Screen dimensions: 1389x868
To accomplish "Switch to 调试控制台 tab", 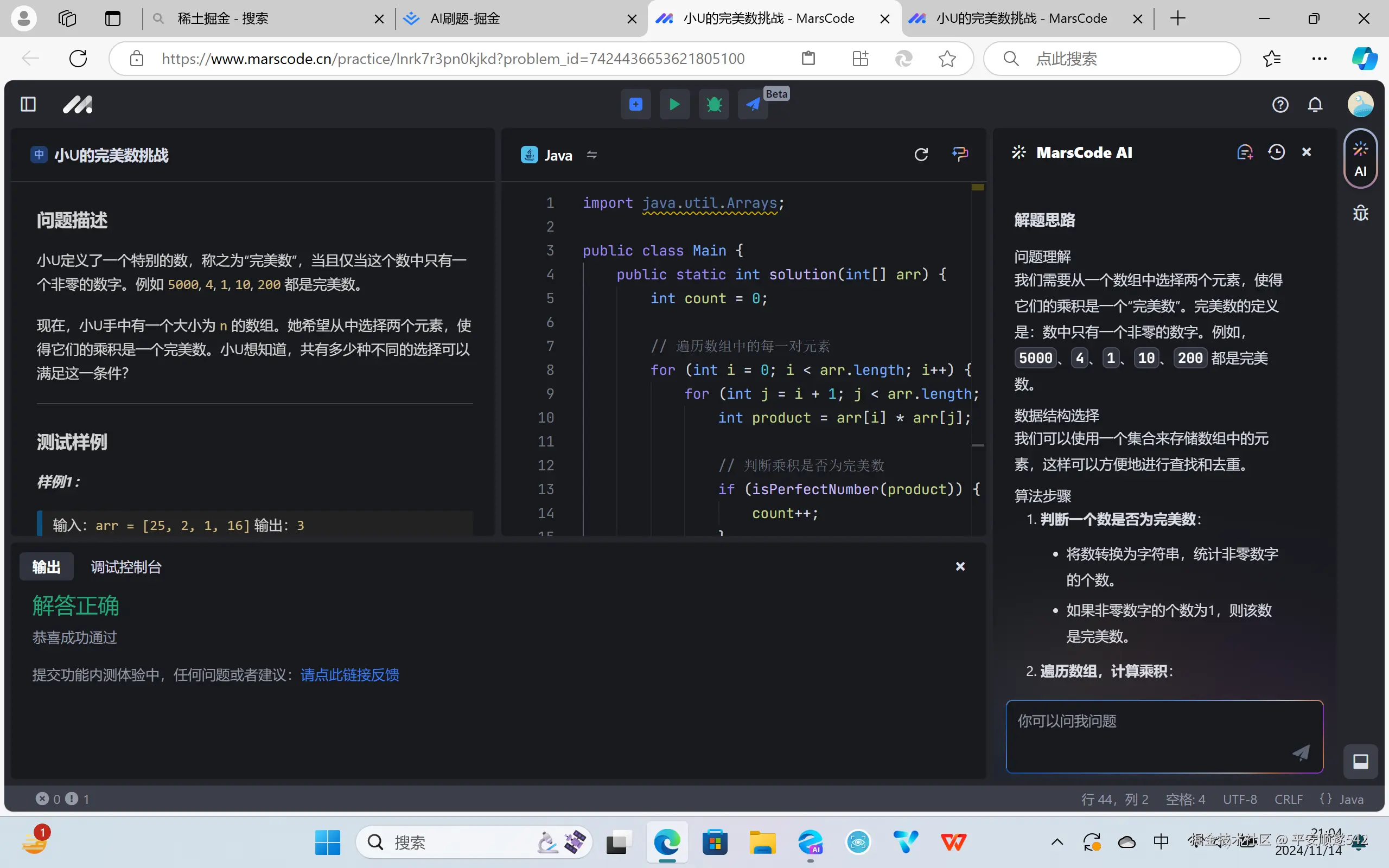I will click(x=126, y=567).
